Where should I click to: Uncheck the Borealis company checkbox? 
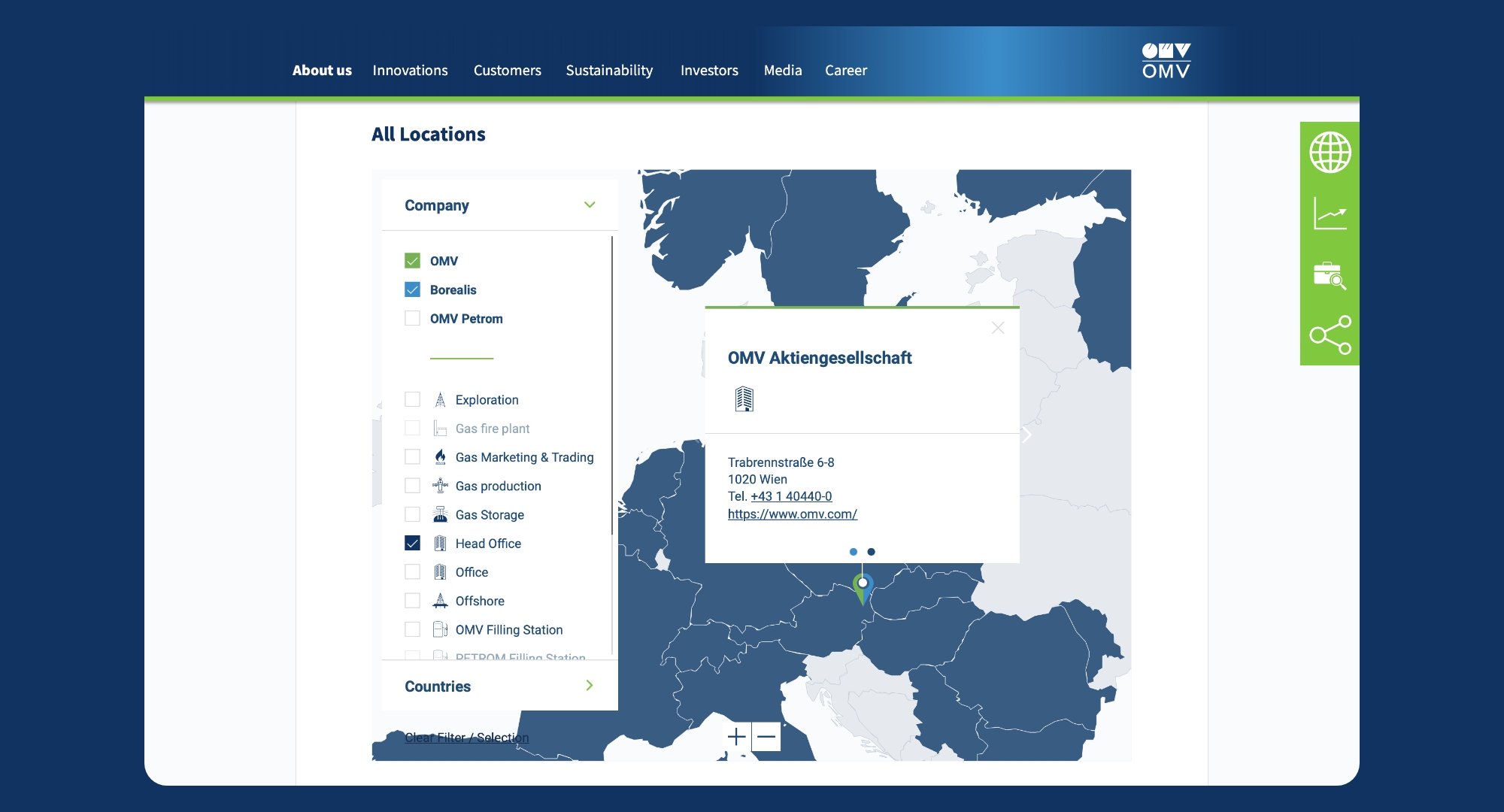pyautogui.click(x=412, y=289)
